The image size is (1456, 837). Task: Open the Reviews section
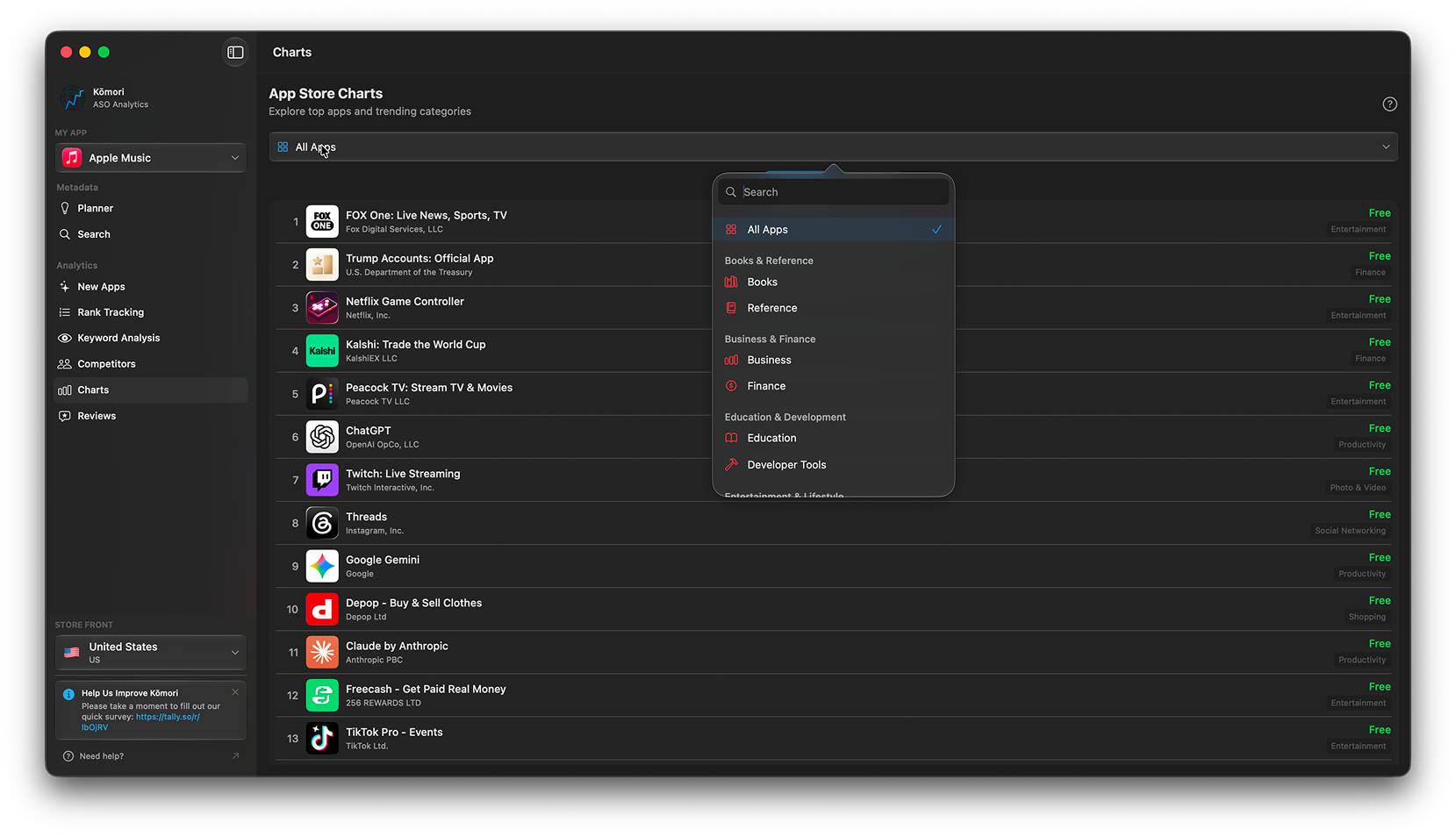pyautogui.click(x=151, y=416)
